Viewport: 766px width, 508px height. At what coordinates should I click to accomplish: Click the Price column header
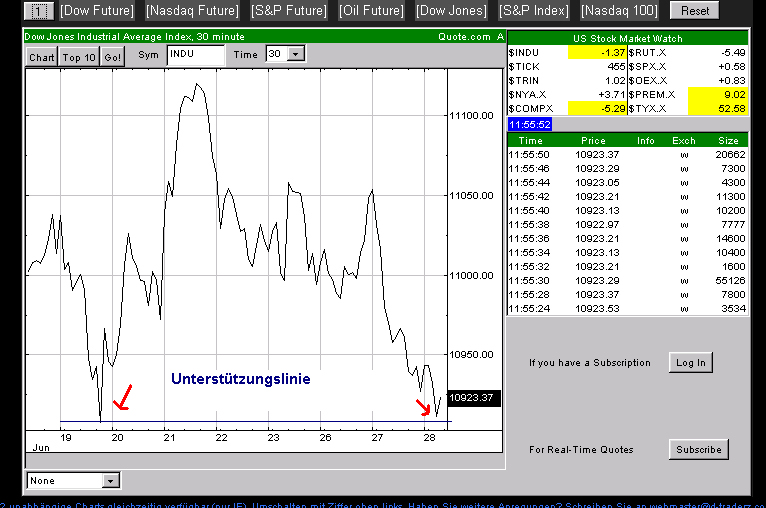593,141
